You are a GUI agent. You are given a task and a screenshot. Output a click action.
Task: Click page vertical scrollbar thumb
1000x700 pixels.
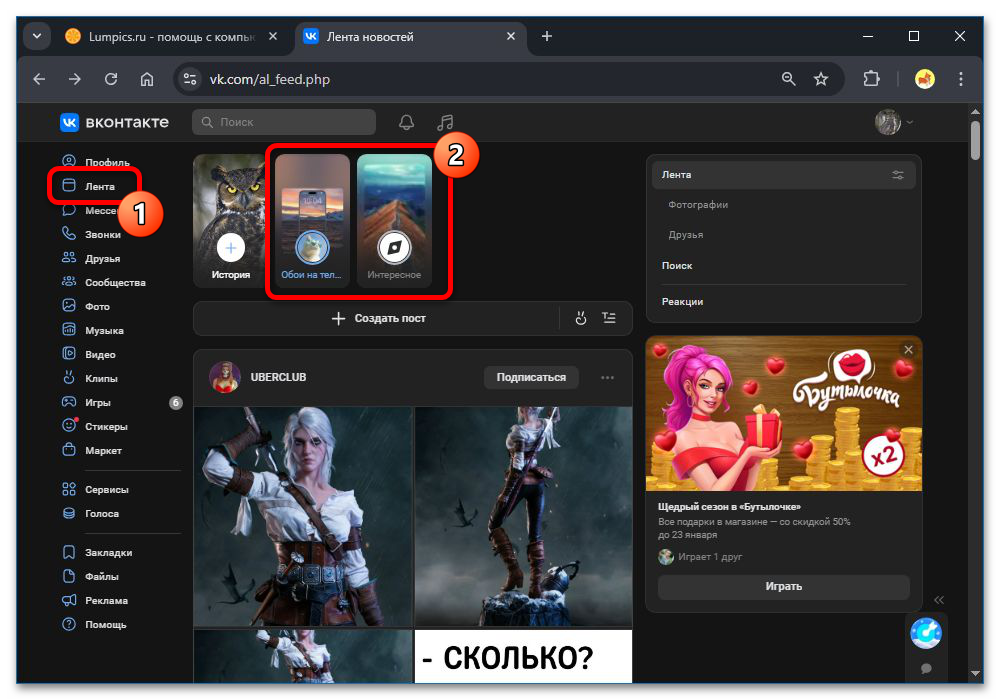[975, 140]
